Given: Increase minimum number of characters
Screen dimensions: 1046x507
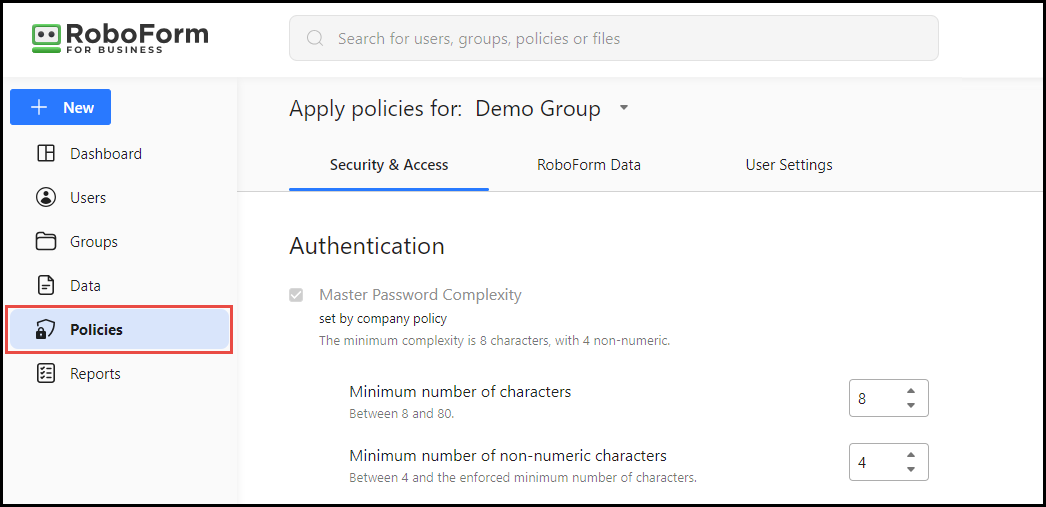Looking at the screenshot, I should tap(911, 391).
